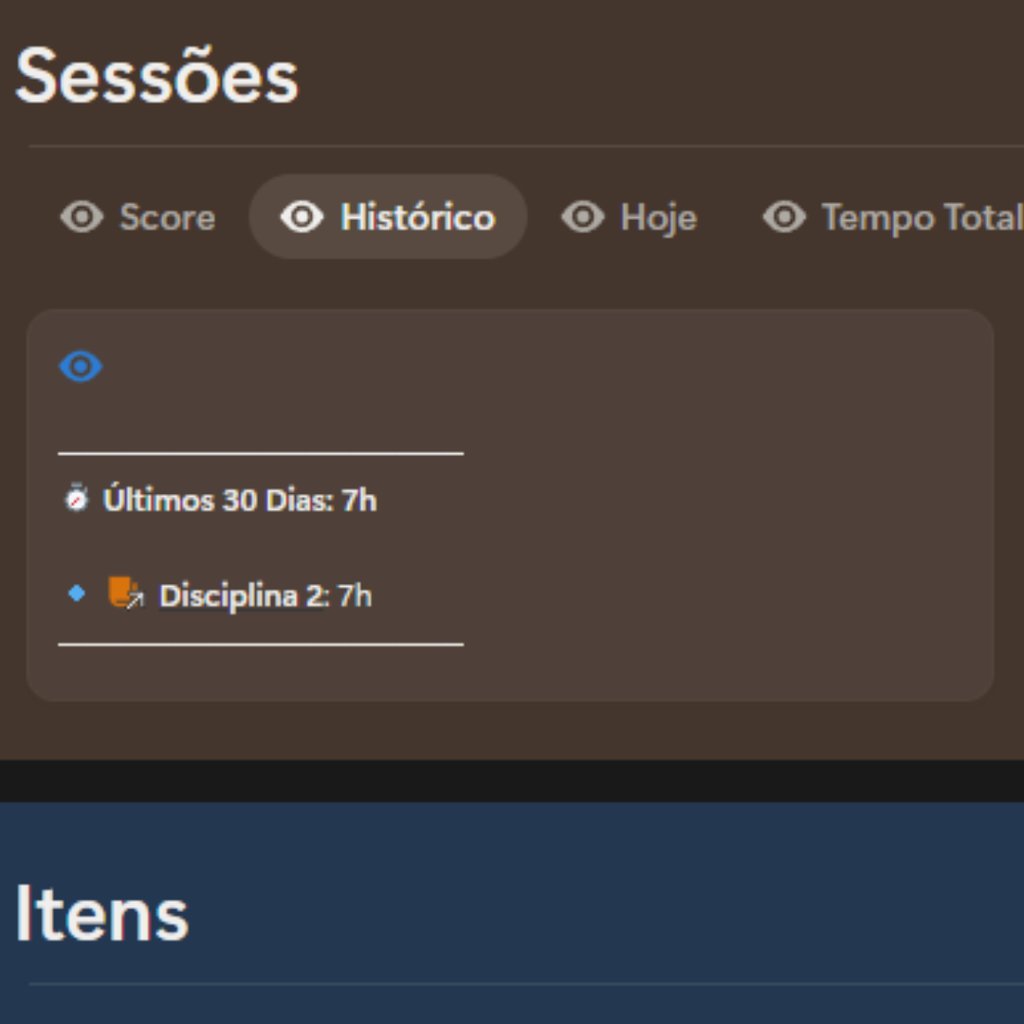Click the blue eye icon in the history card
Screen dimensions: 1024x1024
(x=81, y=367)
